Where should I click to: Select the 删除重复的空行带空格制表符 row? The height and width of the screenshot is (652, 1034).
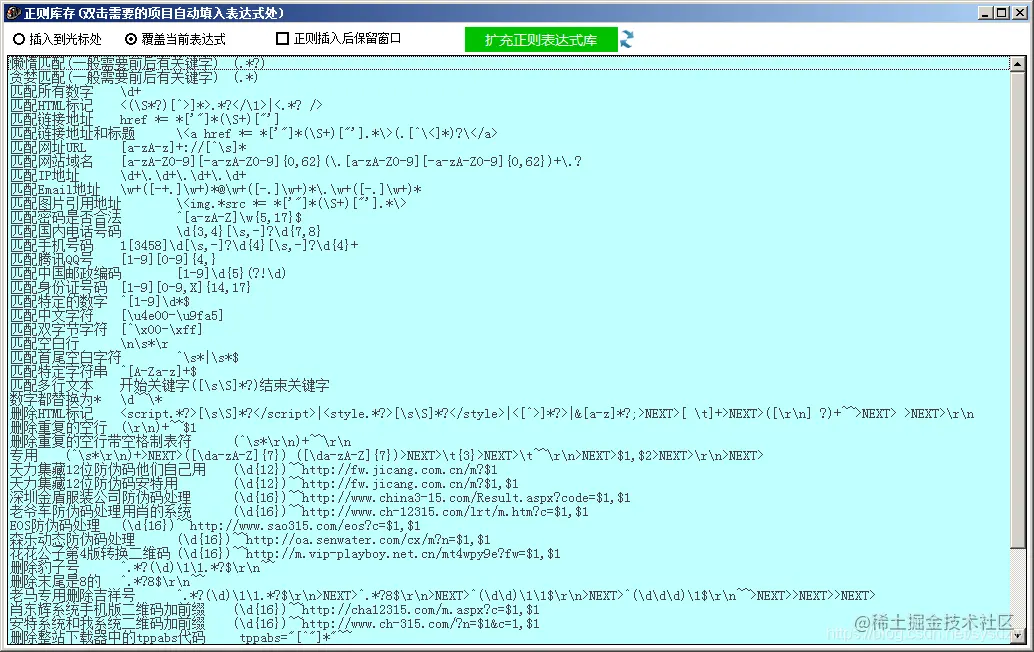[508, 442]
